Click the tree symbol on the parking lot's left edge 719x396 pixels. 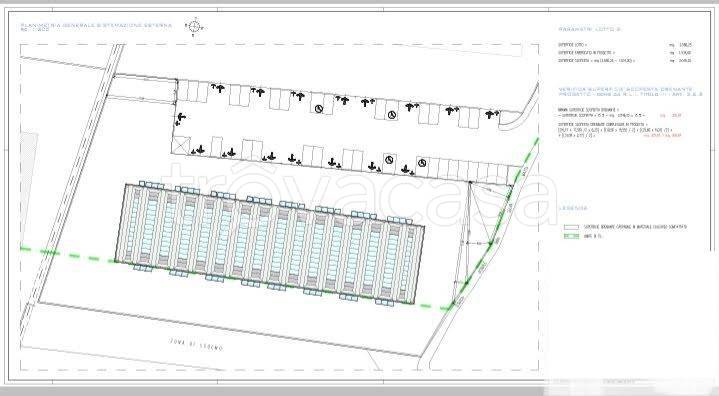pyautogui.click(x=180, y=119)
